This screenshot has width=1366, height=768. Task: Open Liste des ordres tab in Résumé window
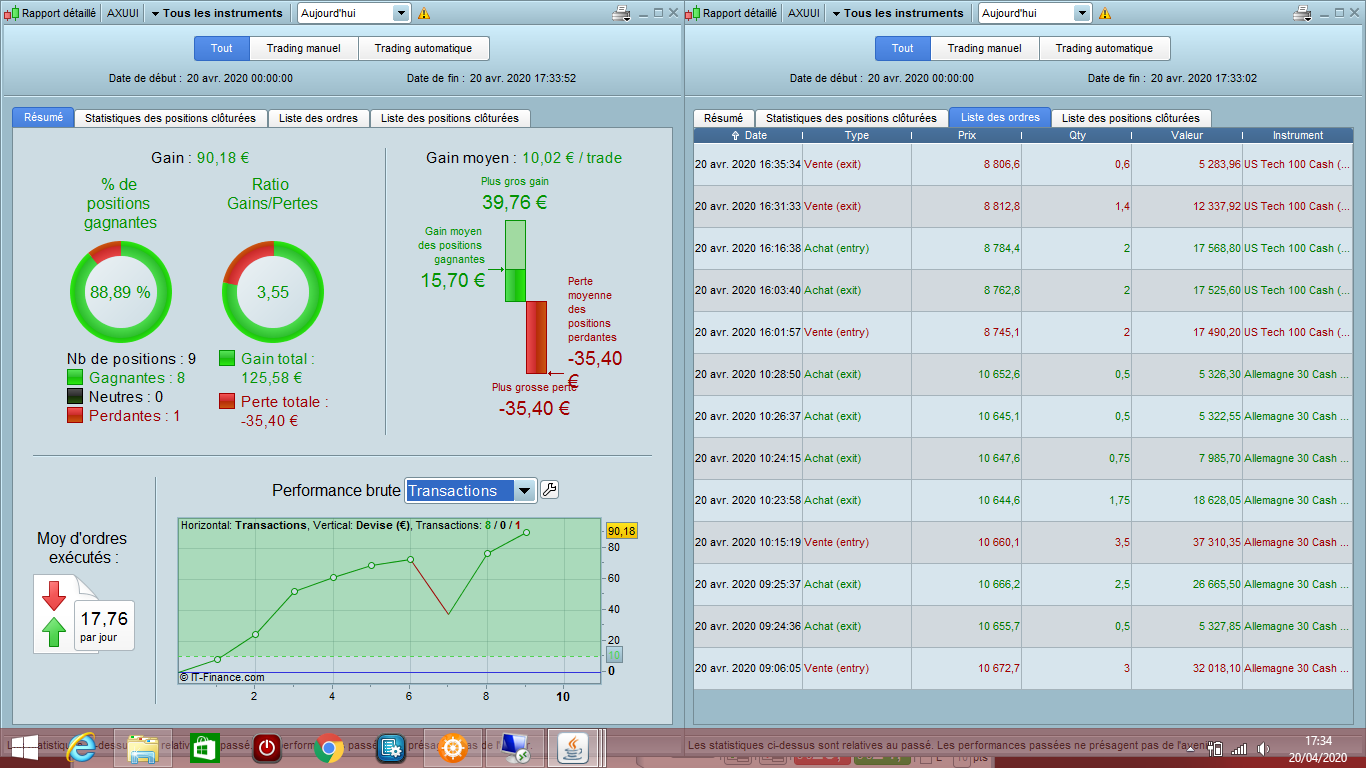tap(319, 118)
